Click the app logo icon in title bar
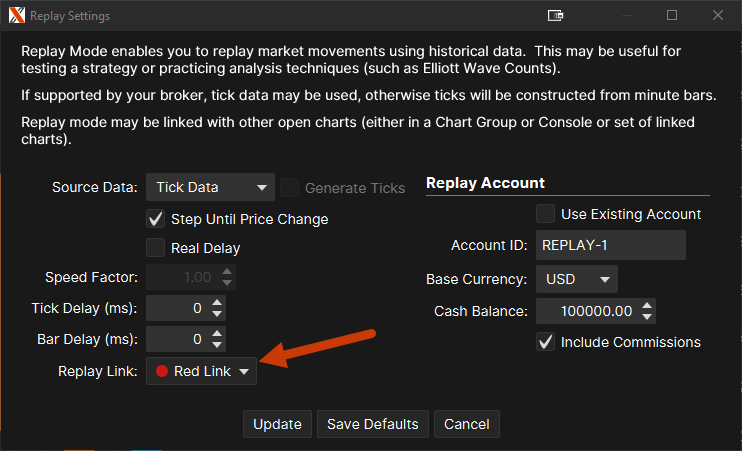Screen dimensions: 742x451 [15, 16]
